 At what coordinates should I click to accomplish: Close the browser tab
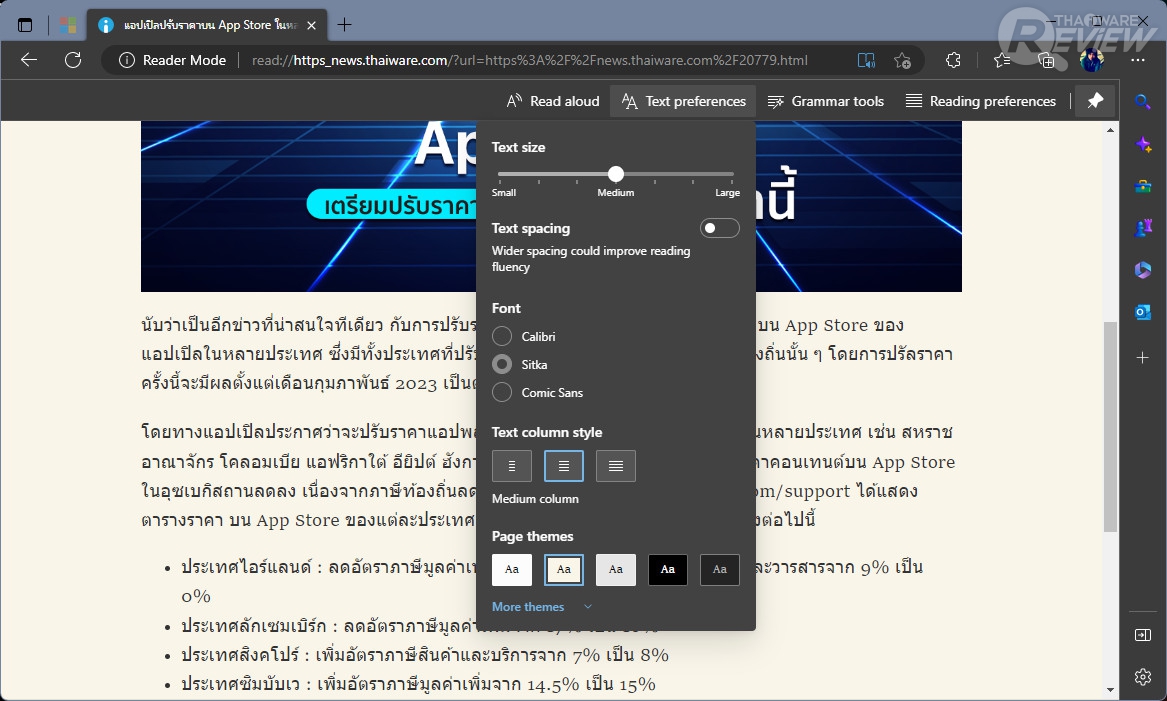coord(312,25)
